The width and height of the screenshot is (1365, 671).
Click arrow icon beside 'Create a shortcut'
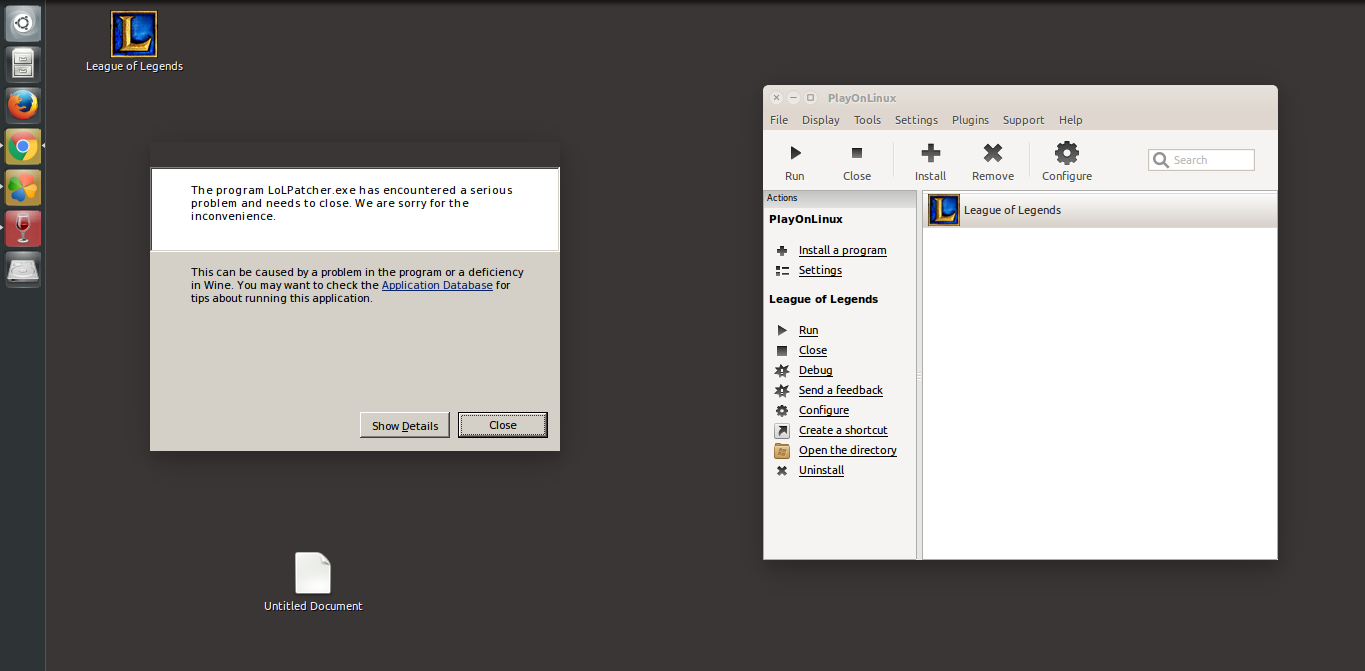click(782, 430)
